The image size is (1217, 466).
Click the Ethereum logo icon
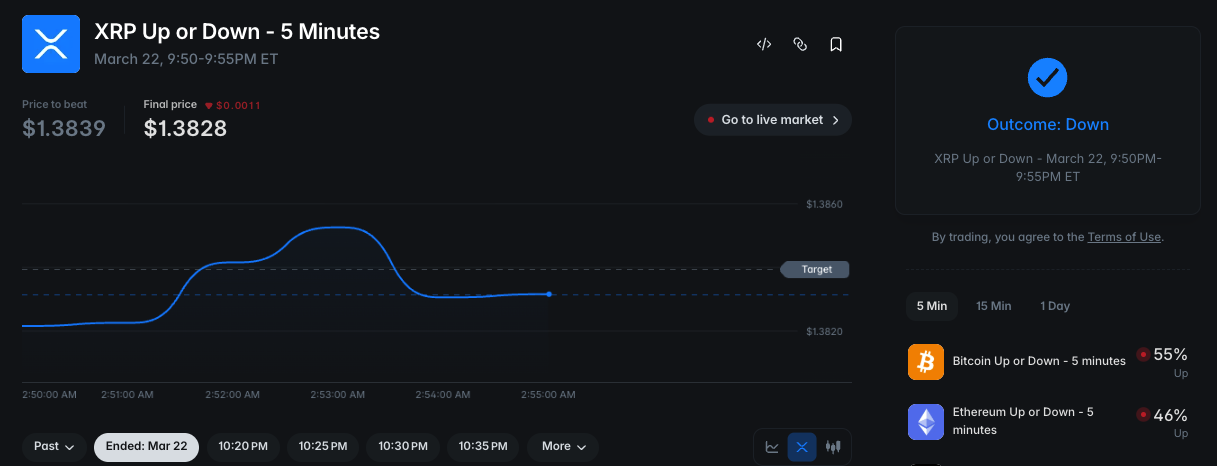(x=926, y=421)
